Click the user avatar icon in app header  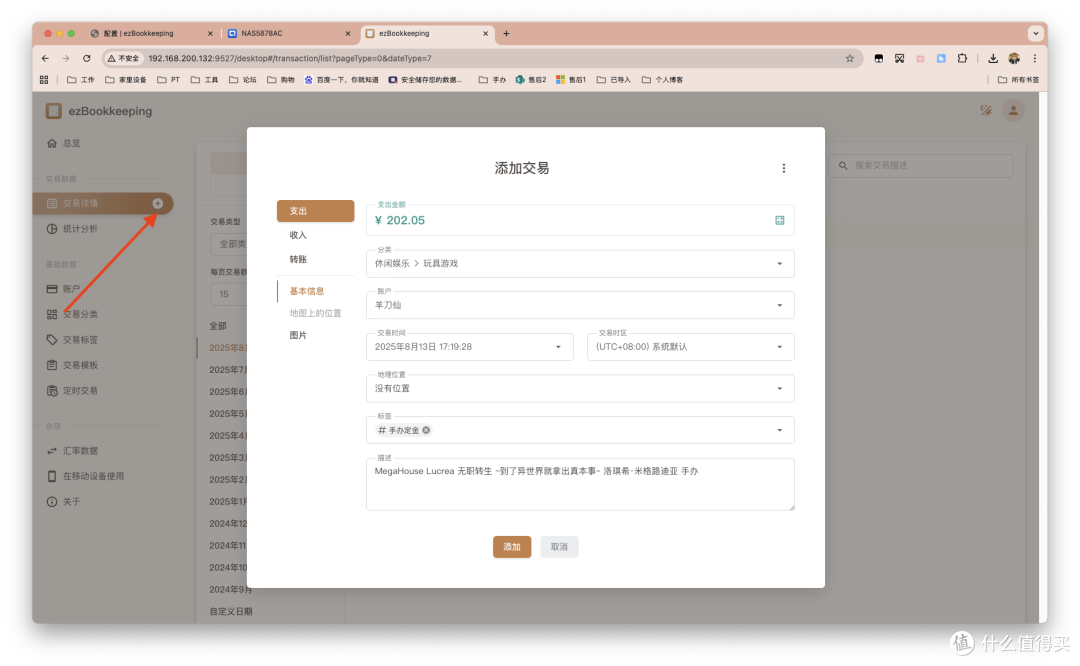(1012, 110)
